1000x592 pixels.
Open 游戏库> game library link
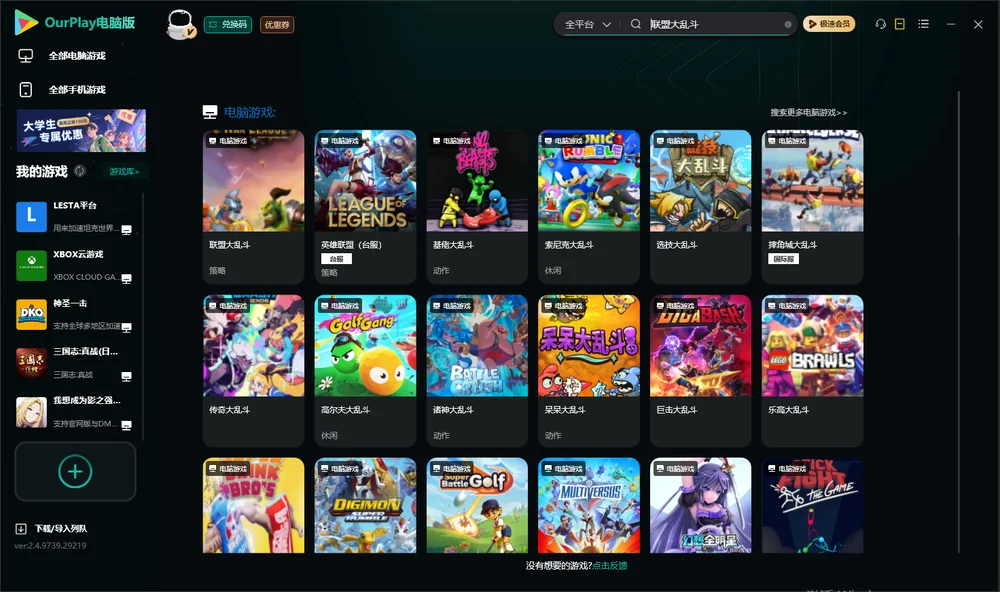124,171
